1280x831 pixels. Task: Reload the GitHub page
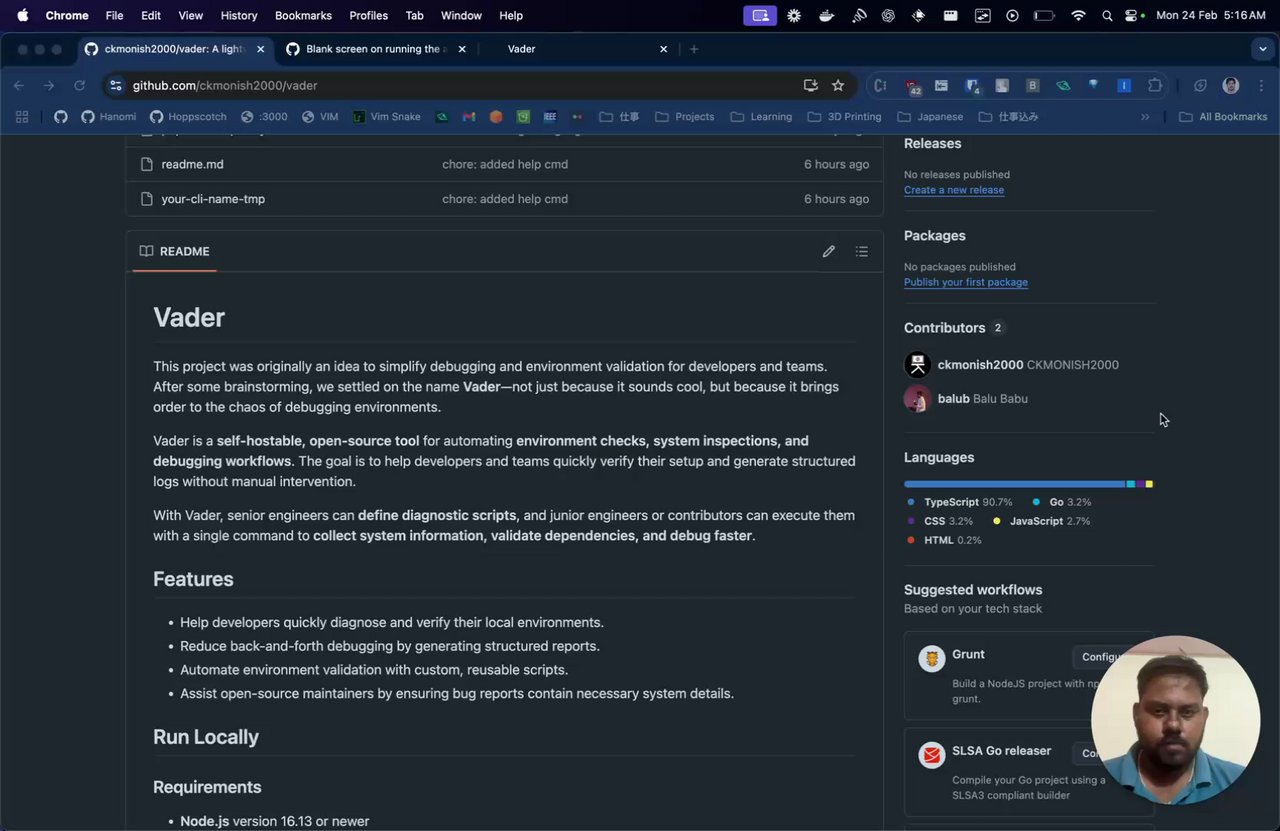click(x=79, y=86)
